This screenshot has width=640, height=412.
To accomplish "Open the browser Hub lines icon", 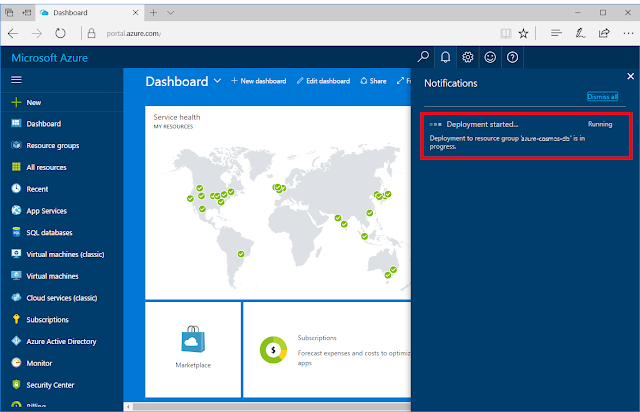I will (556, 33).
